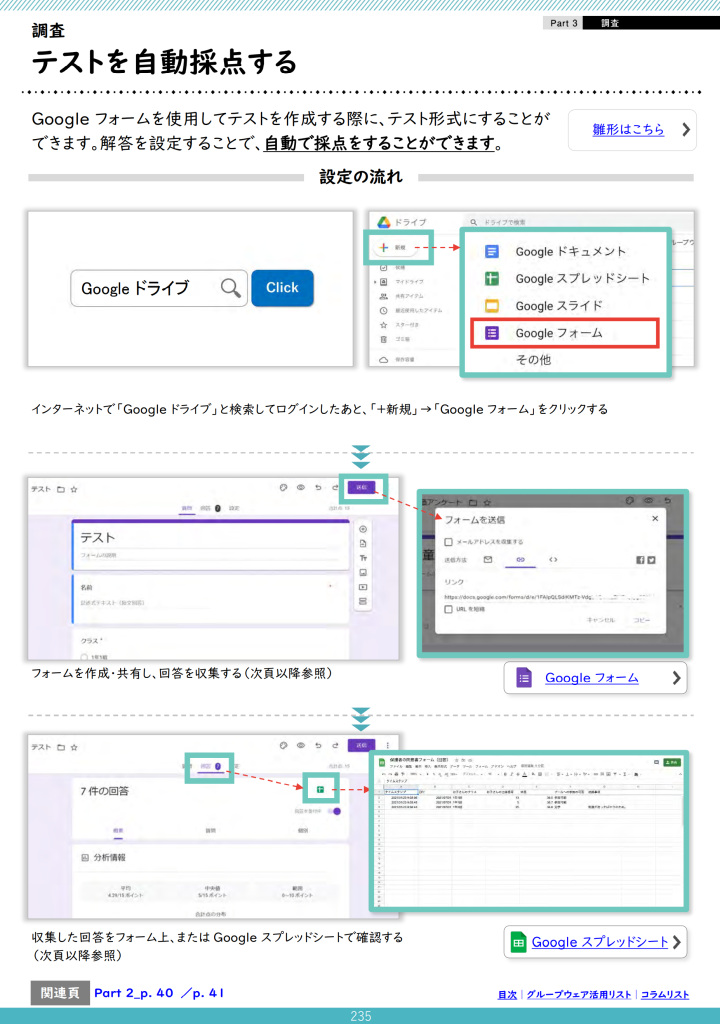The image size is (720, 1024).
Task: Select Google ドキュメント from the new menu
Action: [570, 251]
